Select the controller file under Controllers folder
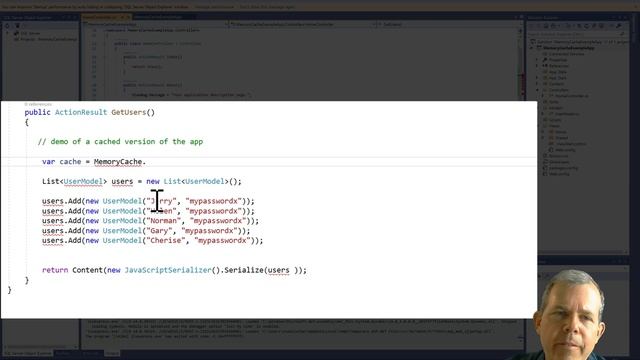The image size is (640, 360). 568,96
